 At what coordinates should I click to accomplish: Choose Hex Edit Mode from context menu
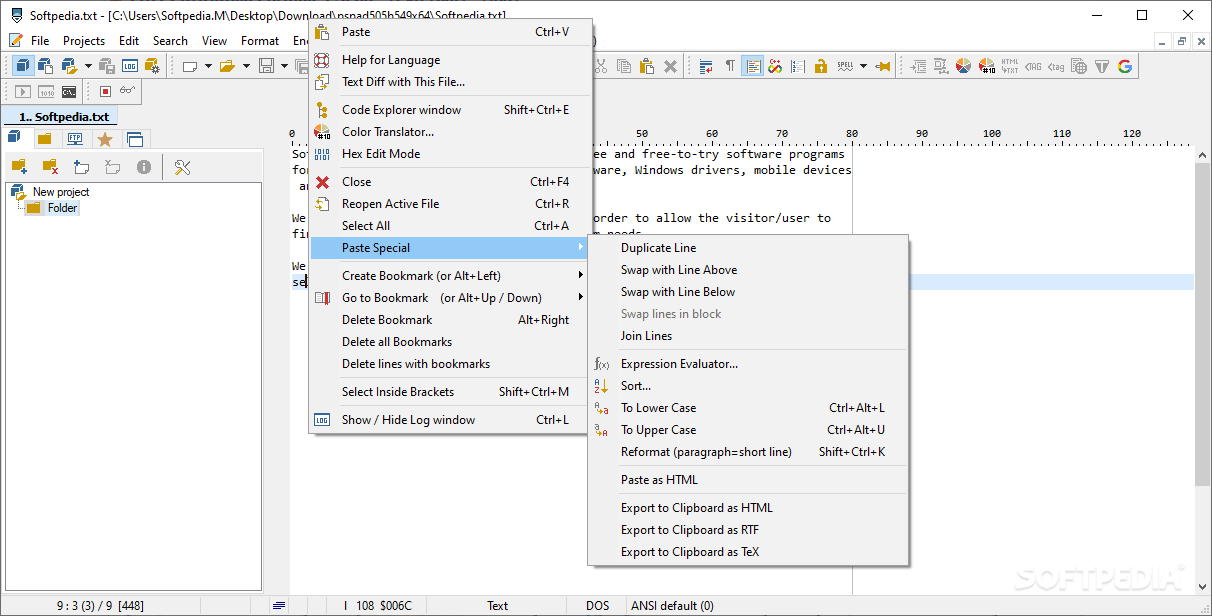[x=449, y=154]
